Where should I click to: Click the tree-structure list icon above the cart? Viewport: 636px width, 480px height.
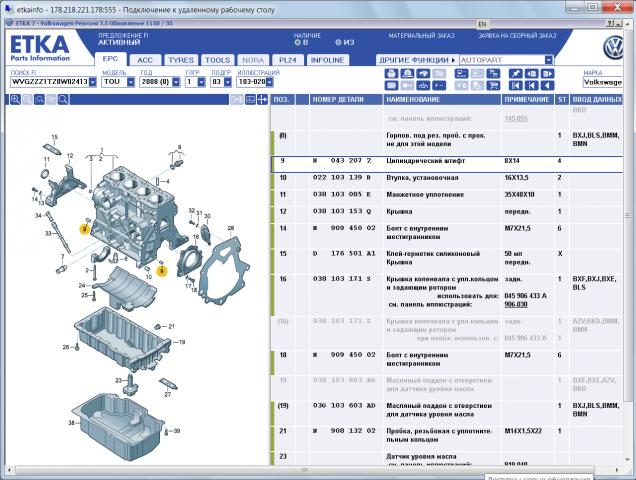click(x=493, y=73)
